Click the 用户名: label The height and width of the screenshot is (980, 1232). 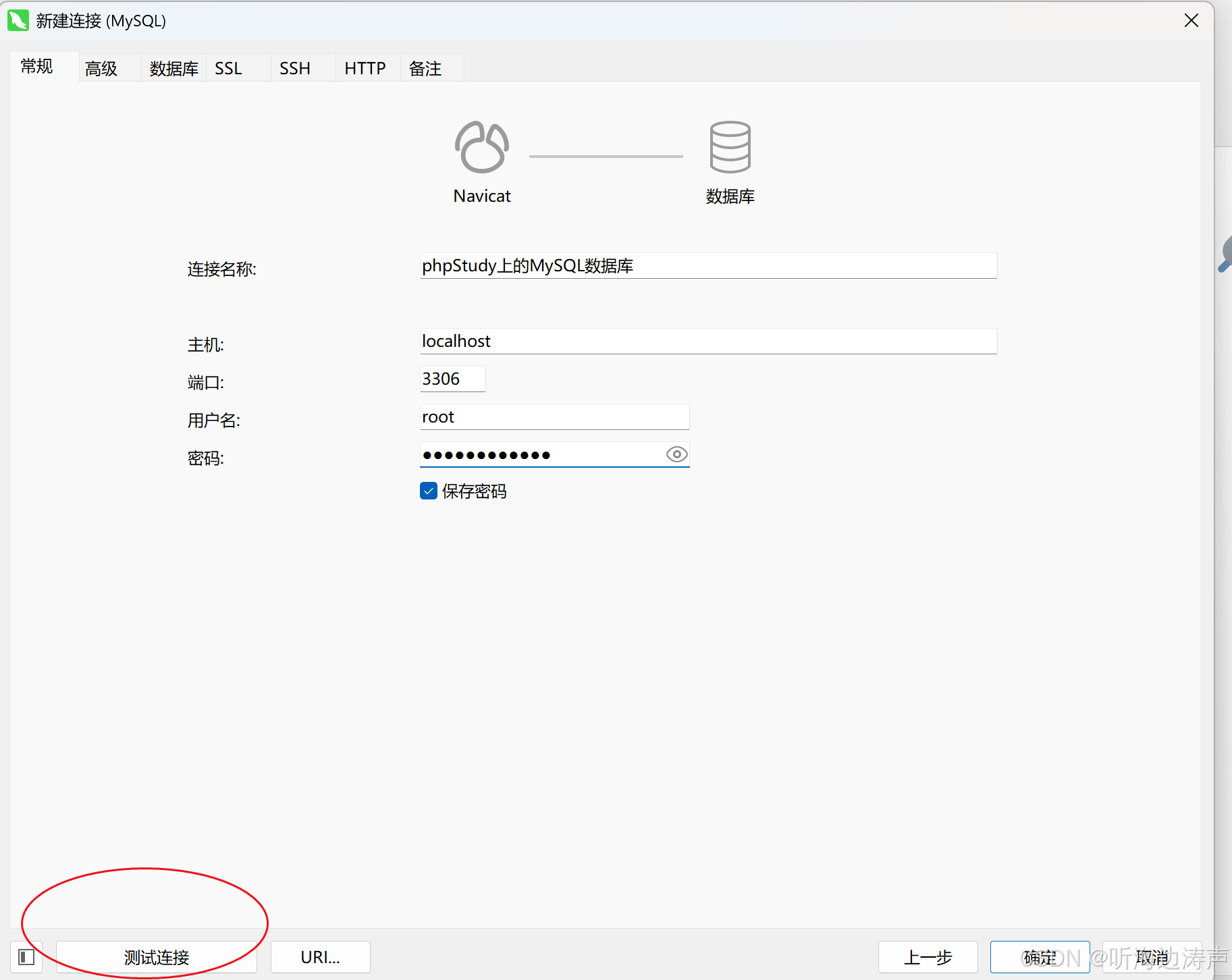coord(214,420)
